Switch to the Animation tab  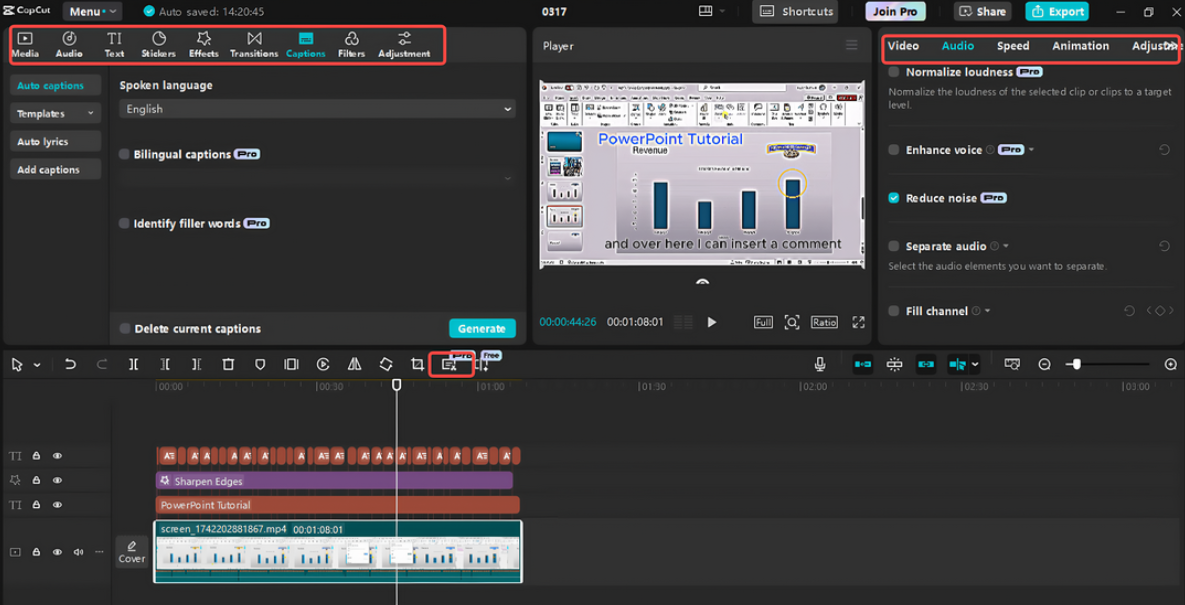coord(1081,46)
